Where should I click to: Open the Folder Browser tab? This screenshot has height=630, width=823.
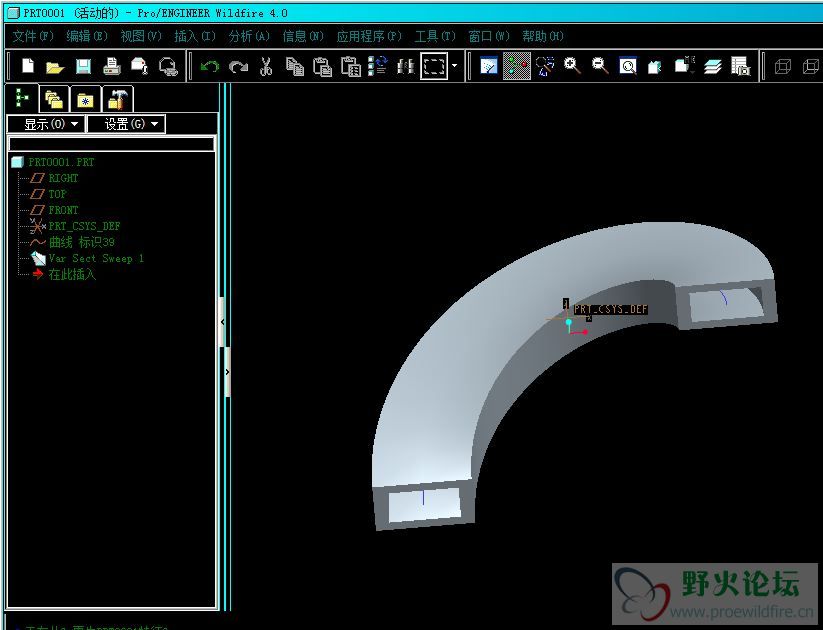click(54, 99)
